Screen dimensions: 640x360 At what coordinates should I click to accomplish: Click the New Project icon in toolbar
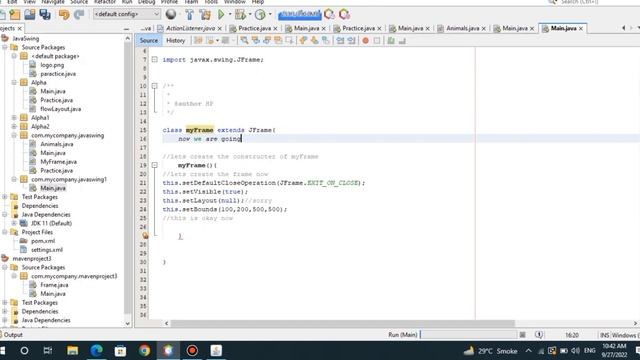(x=15, y=15)
